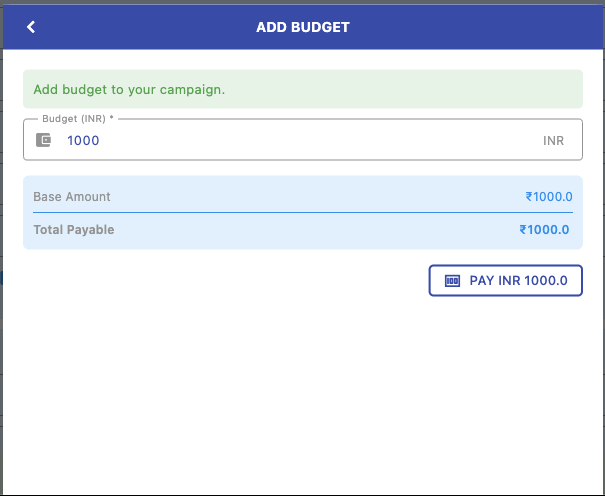Click the wallet icon in Budget field
This screenshot has height=496, width=605.
click(43, 141)
